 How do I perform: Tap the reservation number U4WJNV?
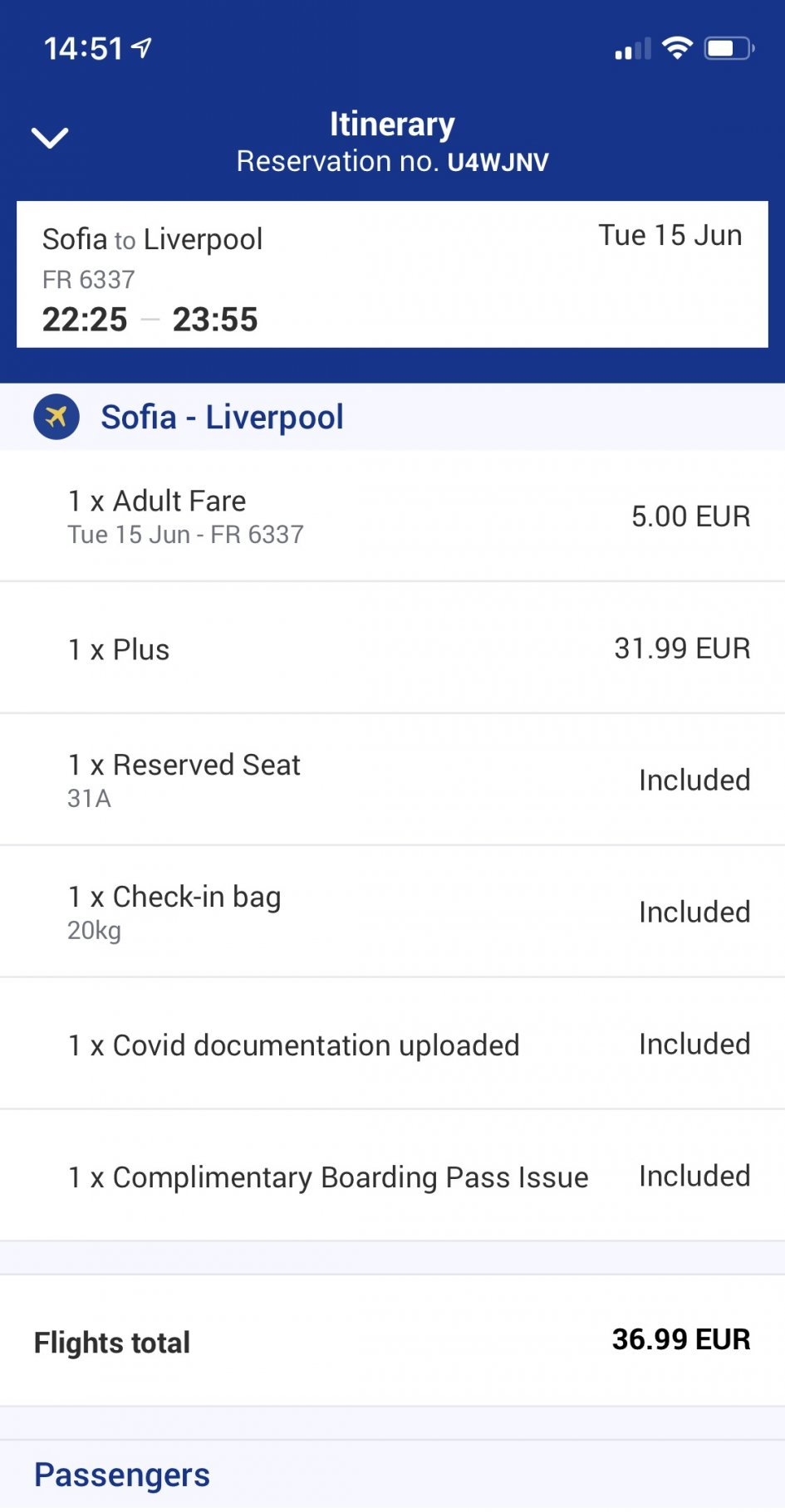click(x=498, y=162)
